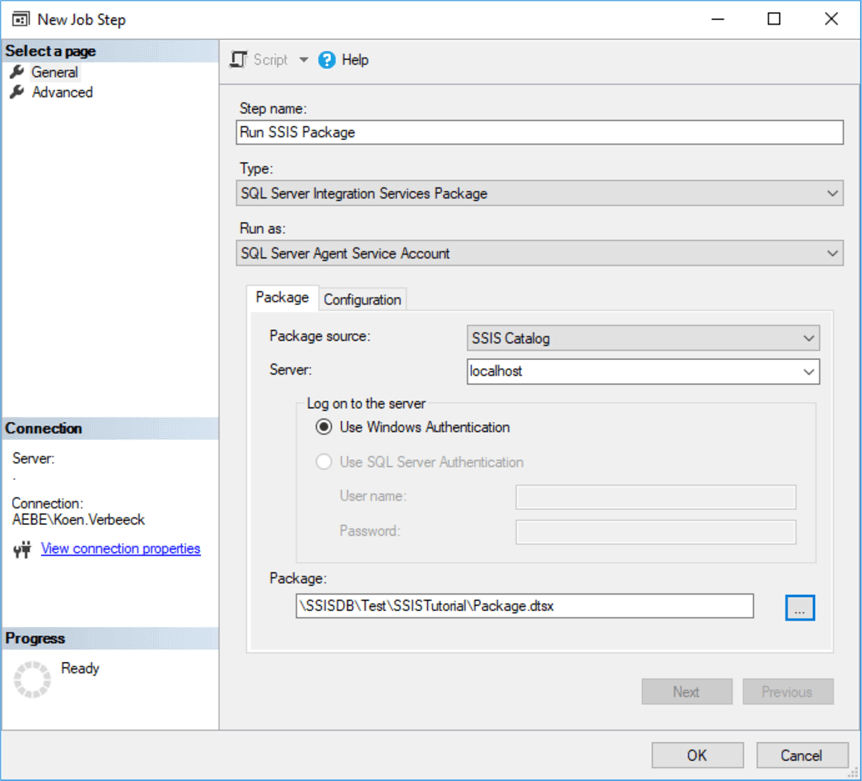
Task: Click the Progress section header
Action: (110, 638)
